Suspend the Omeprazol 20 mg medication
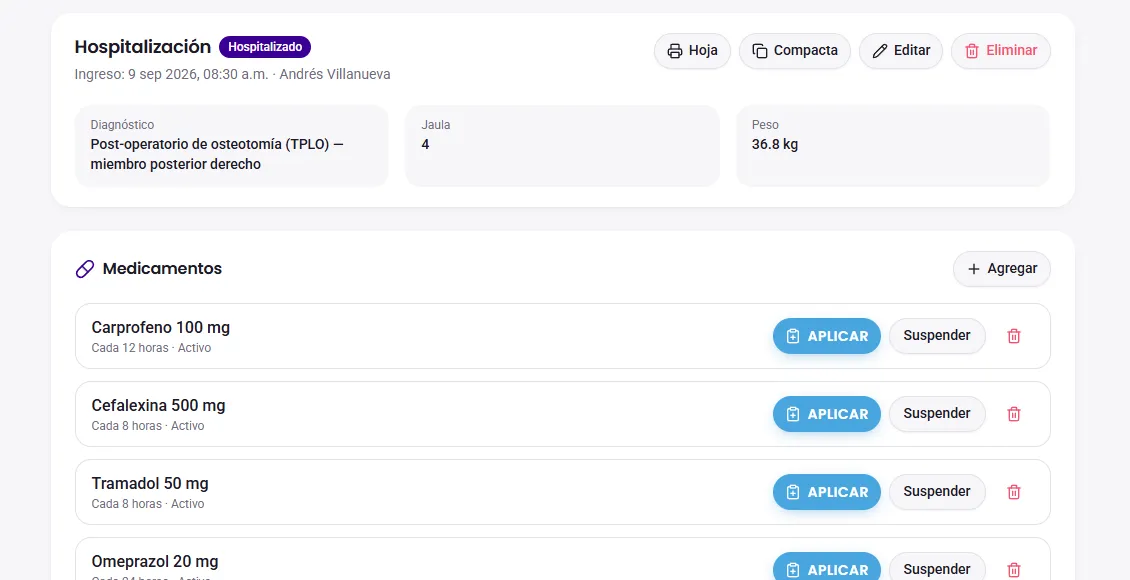Screen dimensions: 1130x580 [x=937, y=568]
